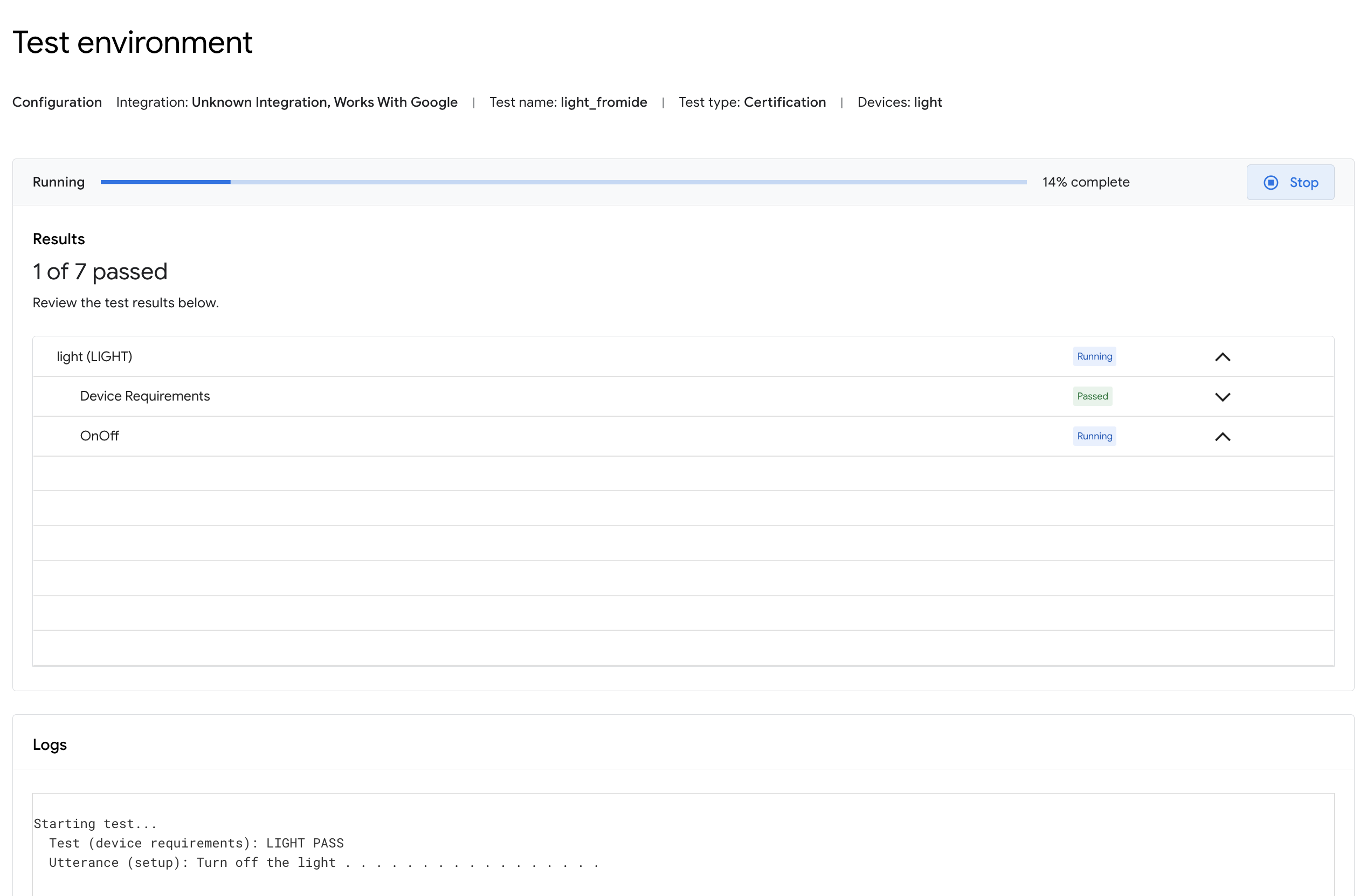Click the Running status badge on light (LIGHT)
The image size is (1367, 896).
point(1093,356)
